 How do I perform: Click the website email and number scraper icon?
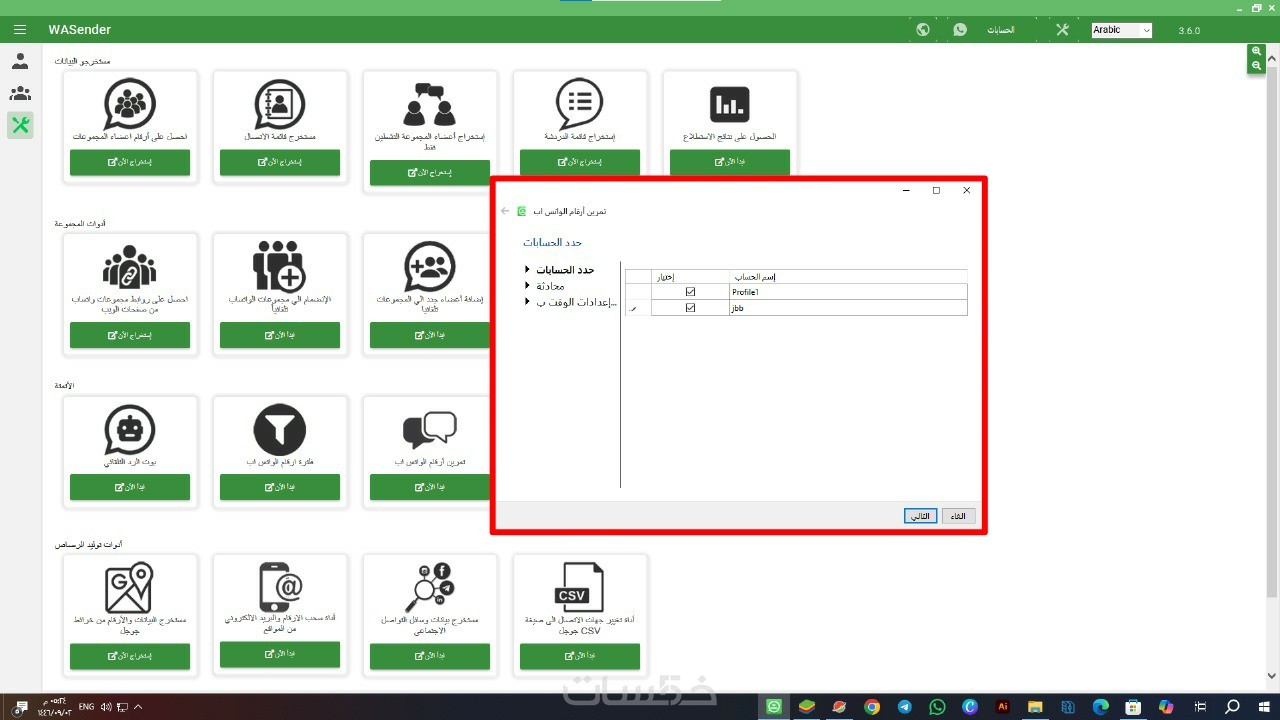[x=280, y=586]
